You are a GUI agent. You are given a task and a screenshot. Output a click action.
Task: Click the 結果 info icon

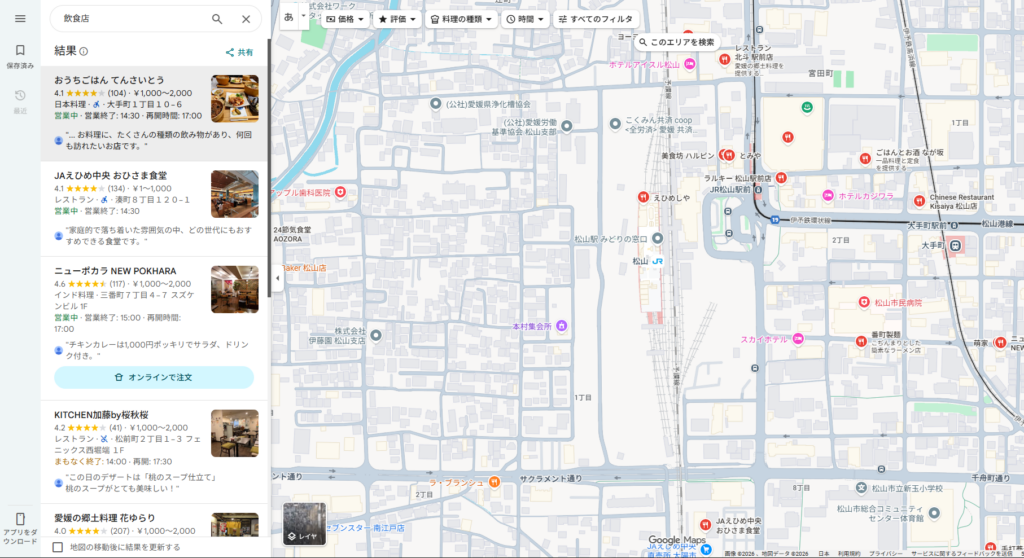point(84,52)
